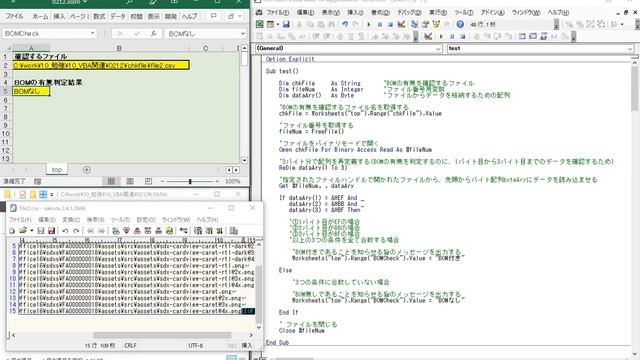Click the Sub test() line in VBA code
This screenshot has width=640, height=360.
click(282, 71)
